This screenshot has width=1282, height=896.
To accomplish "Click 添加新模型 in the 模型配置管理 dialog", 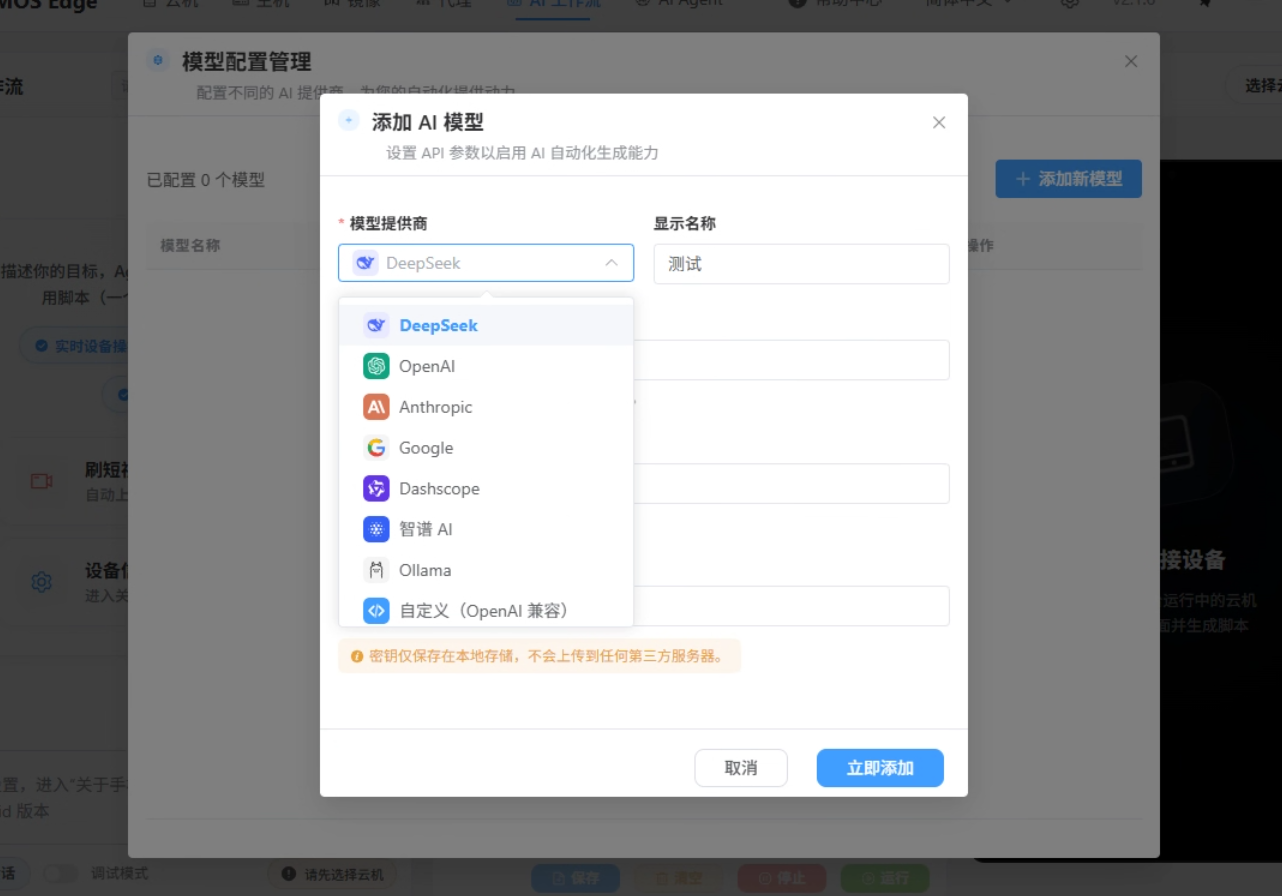I will 1068,179.
